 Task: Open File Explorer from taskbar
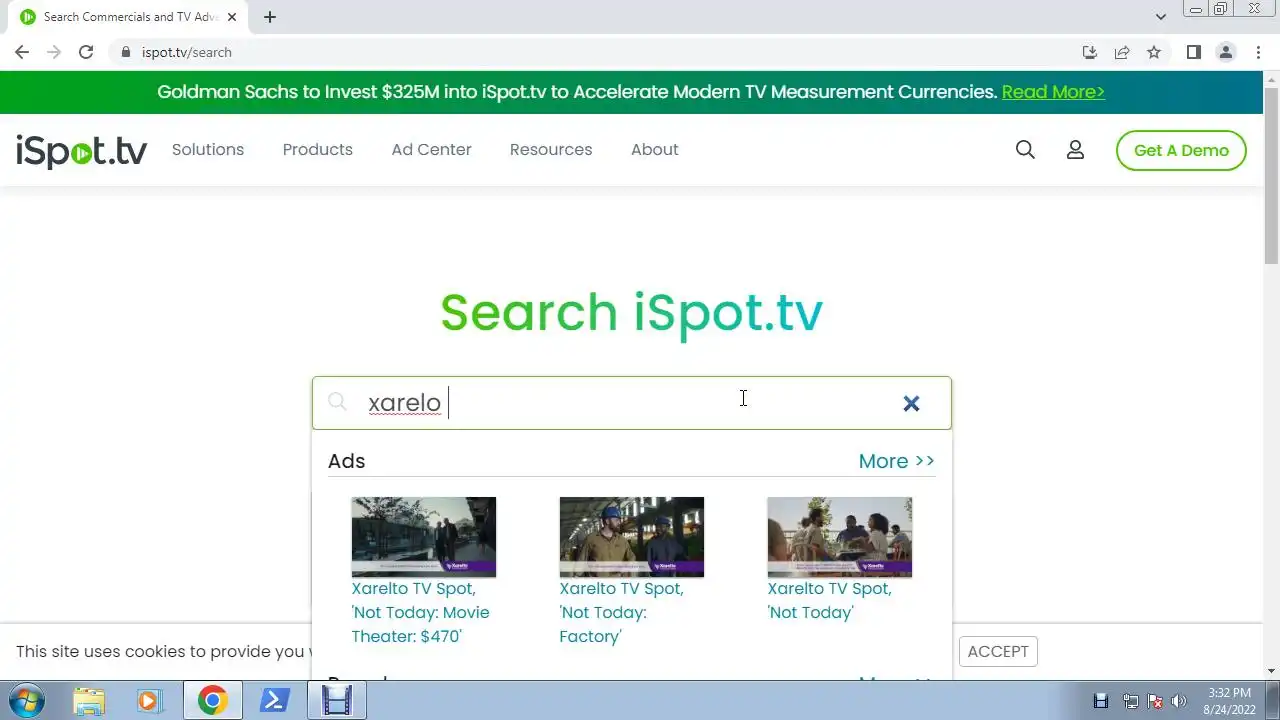(89, 700)
